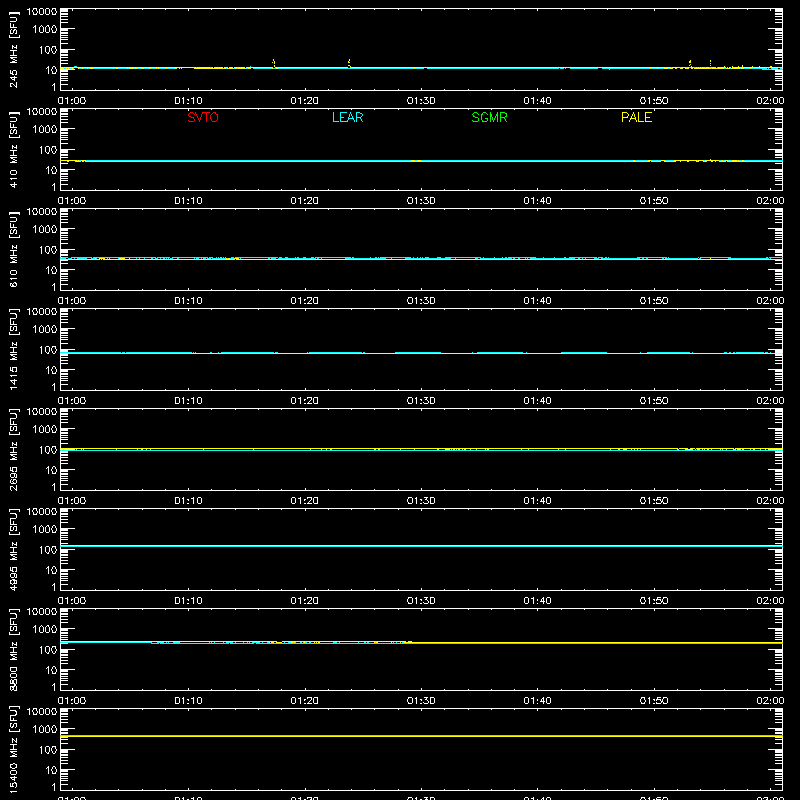The height and width of the screenshot is (800, 800).
Task: Select the 15400 MHz [SFU] axis label
Action: coord(13,749)
